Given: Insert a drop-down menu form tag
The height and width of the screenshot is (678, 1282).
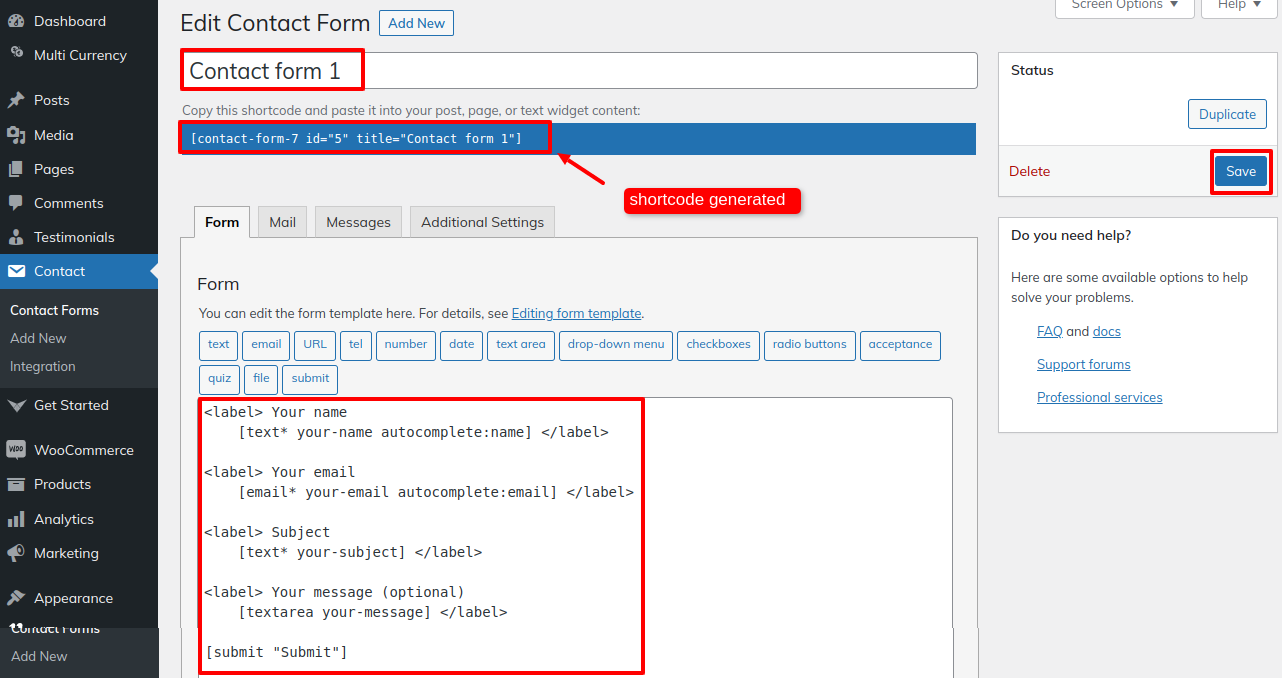Looking at the screenshot, I should 615,345.
